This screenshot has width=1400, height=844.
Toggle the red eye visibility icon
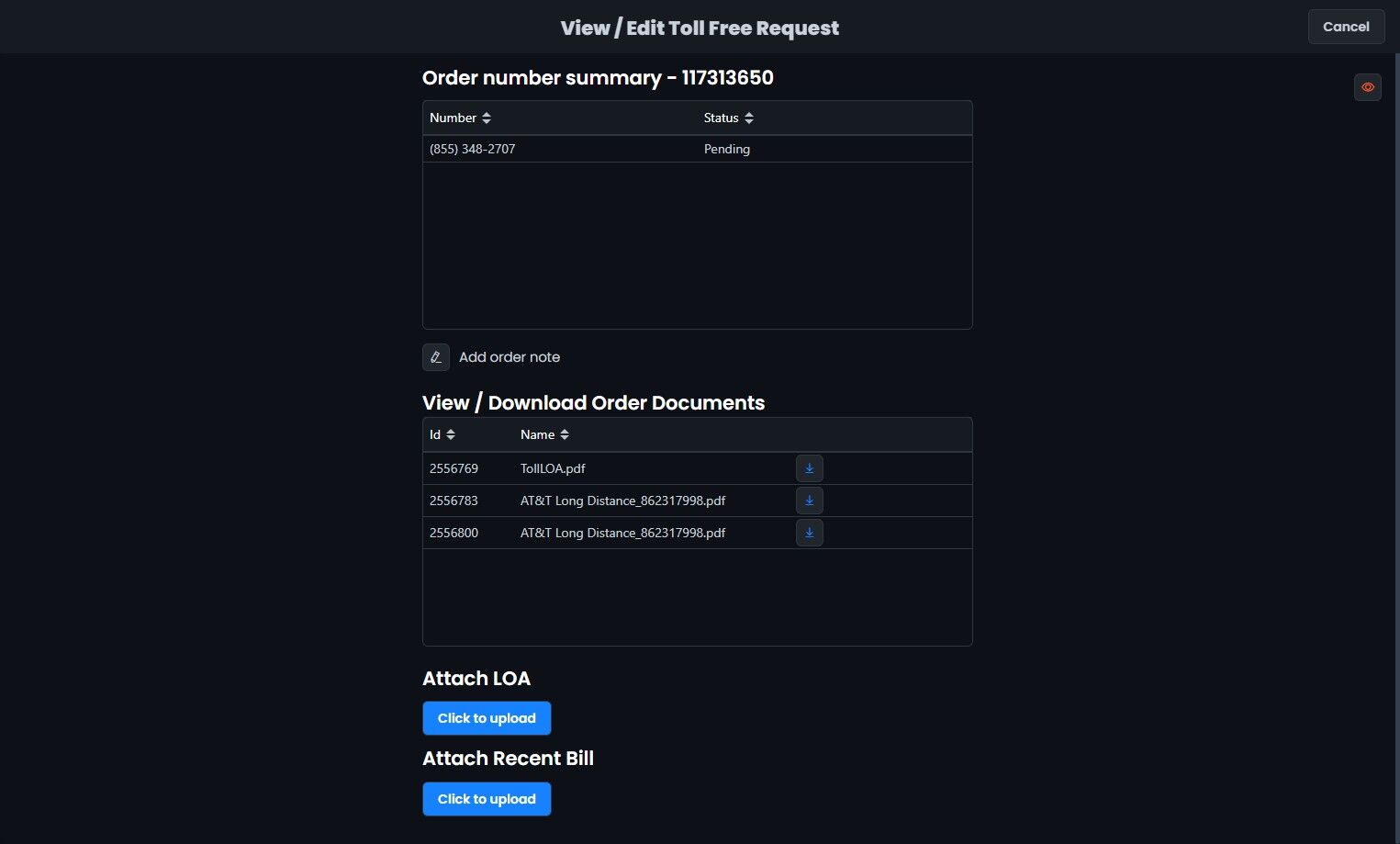[1367, 87]
